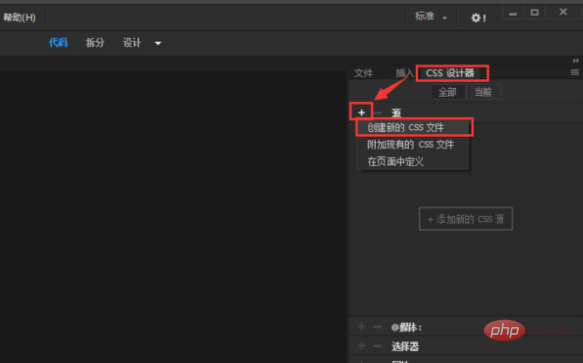This screenshot has height=363, width=583.
Task: Click the 选择器 section header
Action: 405,347
